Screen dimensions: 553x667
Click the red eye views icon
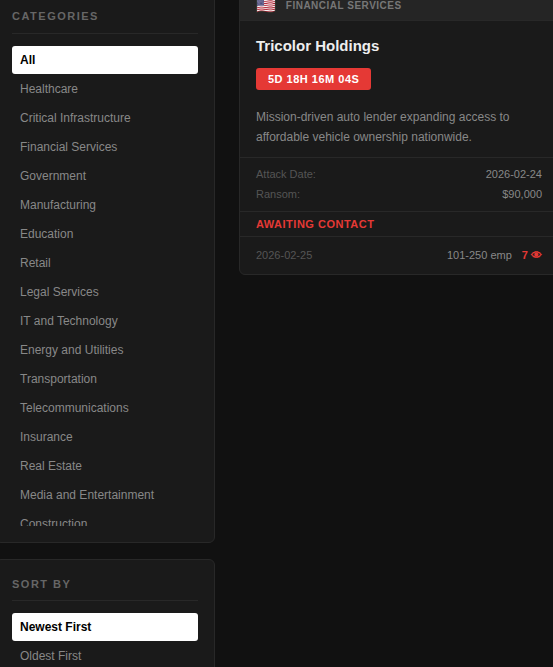coord(536,255)
